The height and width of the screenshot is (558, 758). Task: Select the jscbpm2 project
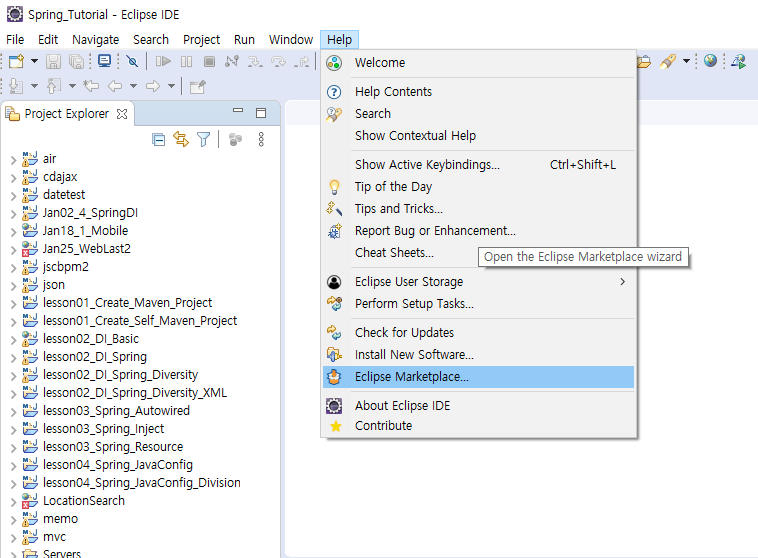pos(66,266)
